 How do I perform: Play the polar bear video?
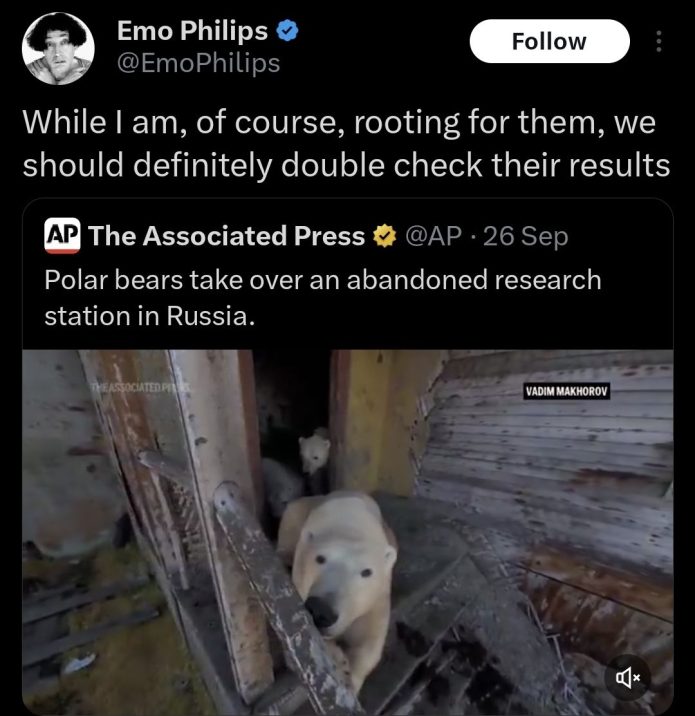click(x=348, y=532)
